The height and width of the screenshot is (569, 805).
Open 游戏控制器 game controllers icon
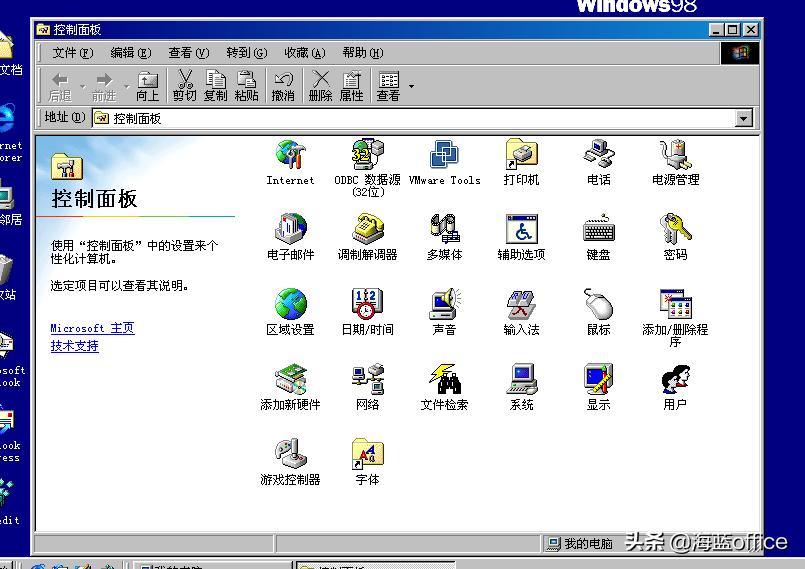291,462
